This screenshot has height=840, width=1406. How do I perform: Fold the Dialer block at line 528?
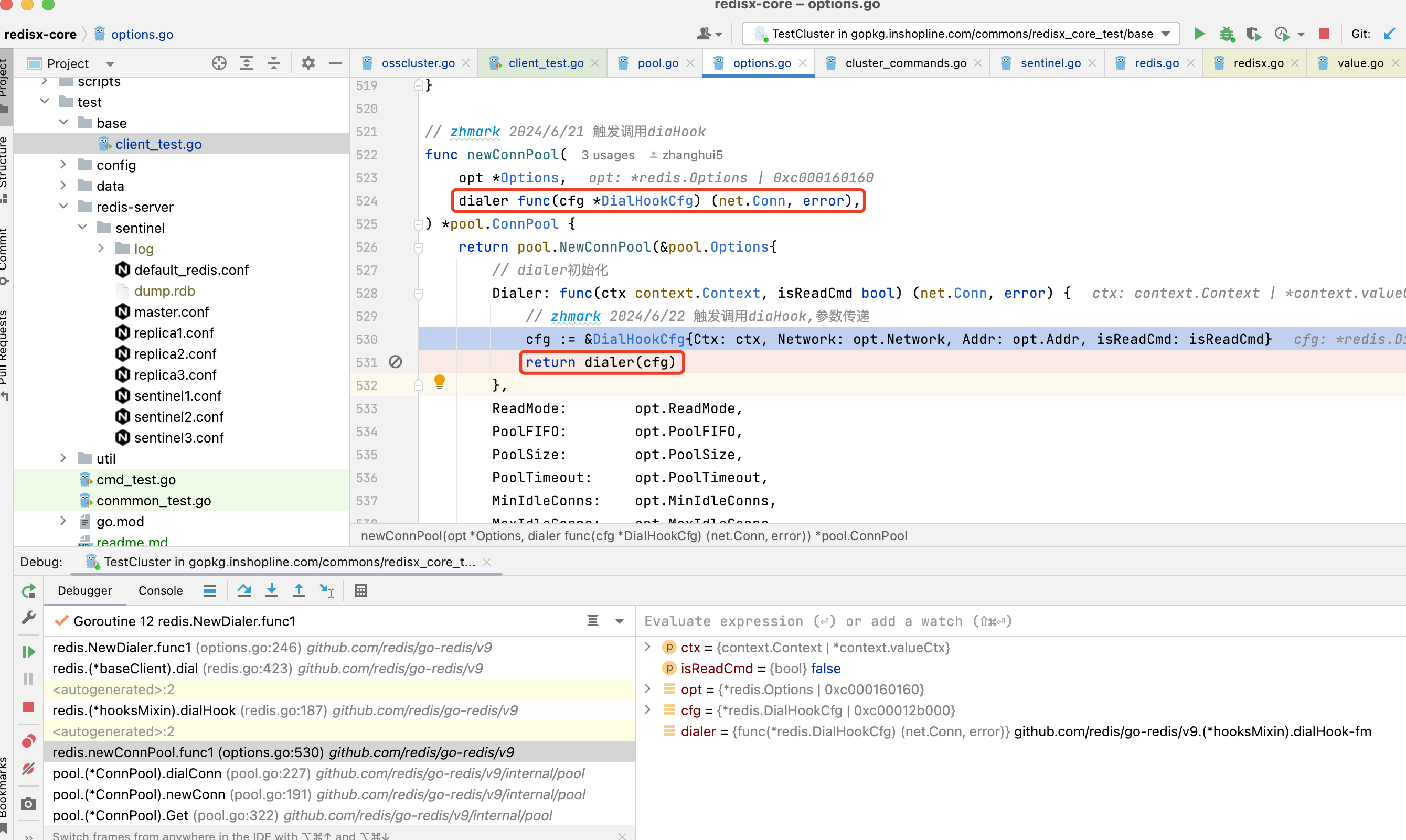[419, 294]
